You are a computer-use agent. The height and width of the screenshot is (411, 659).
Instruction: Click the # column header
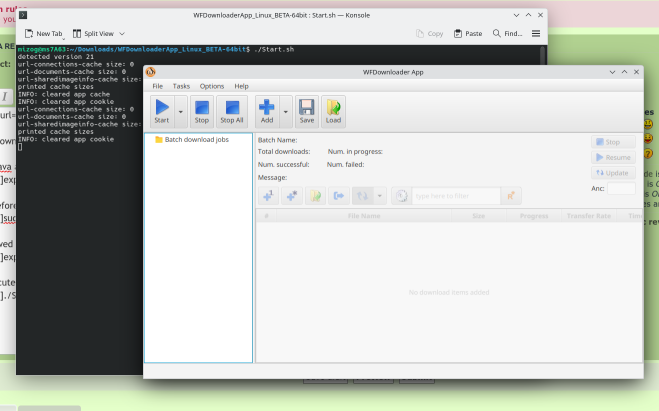tap(266, 216)
